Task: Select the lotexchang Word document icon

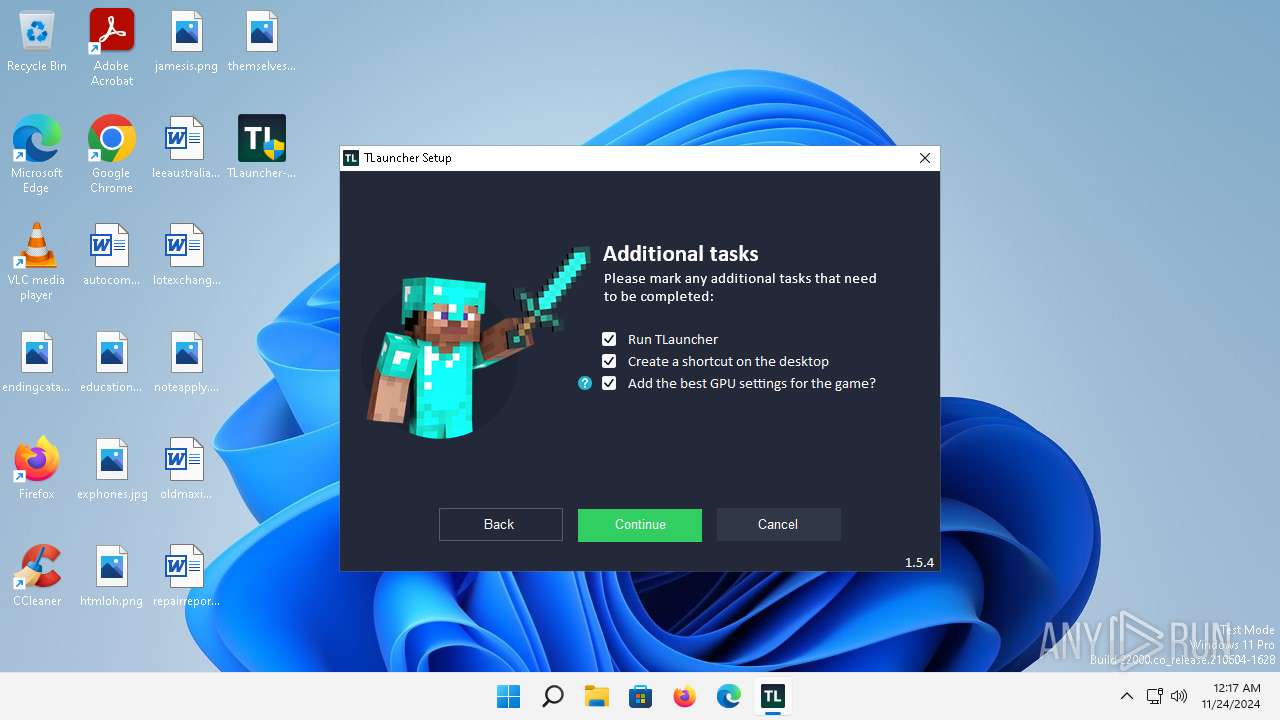Action: (187, 255)
